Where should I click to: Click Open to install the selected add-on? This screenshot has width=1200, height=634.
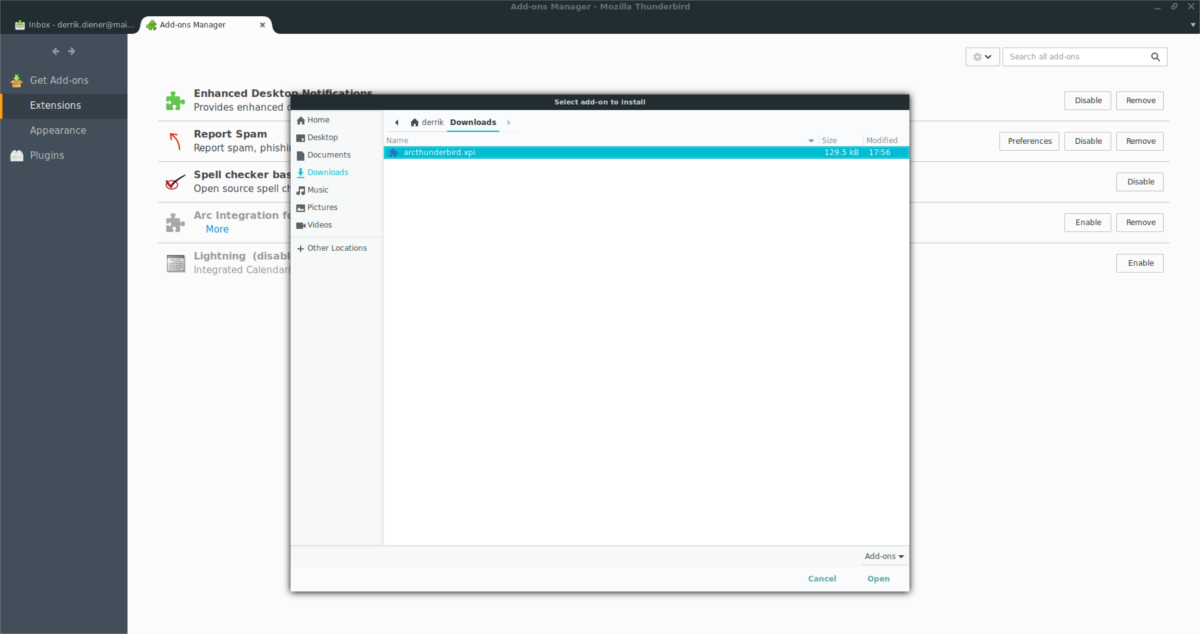pyautogui.click(x=878, y=578)
